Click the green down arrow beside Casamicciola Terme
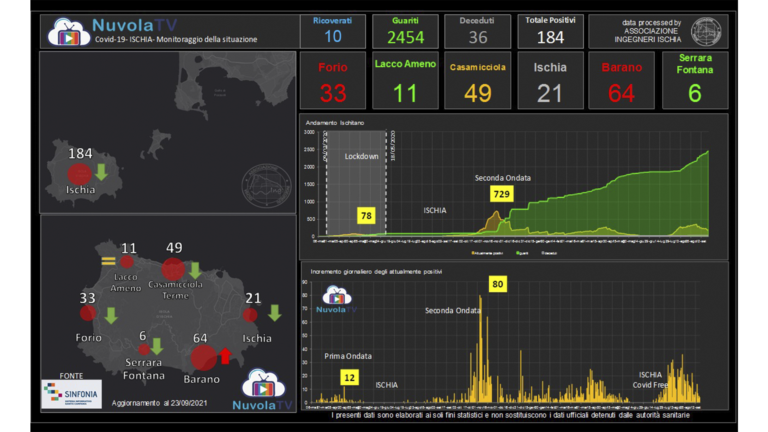The height and width of the screenshot is (432, 768). point(195,271)
